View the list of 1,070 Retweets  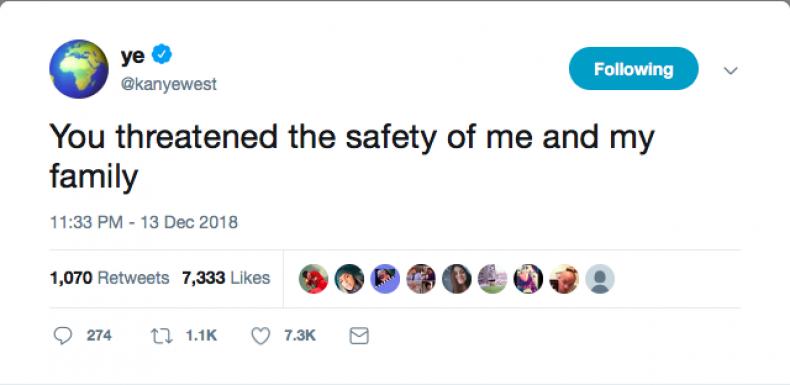(109, 278)
